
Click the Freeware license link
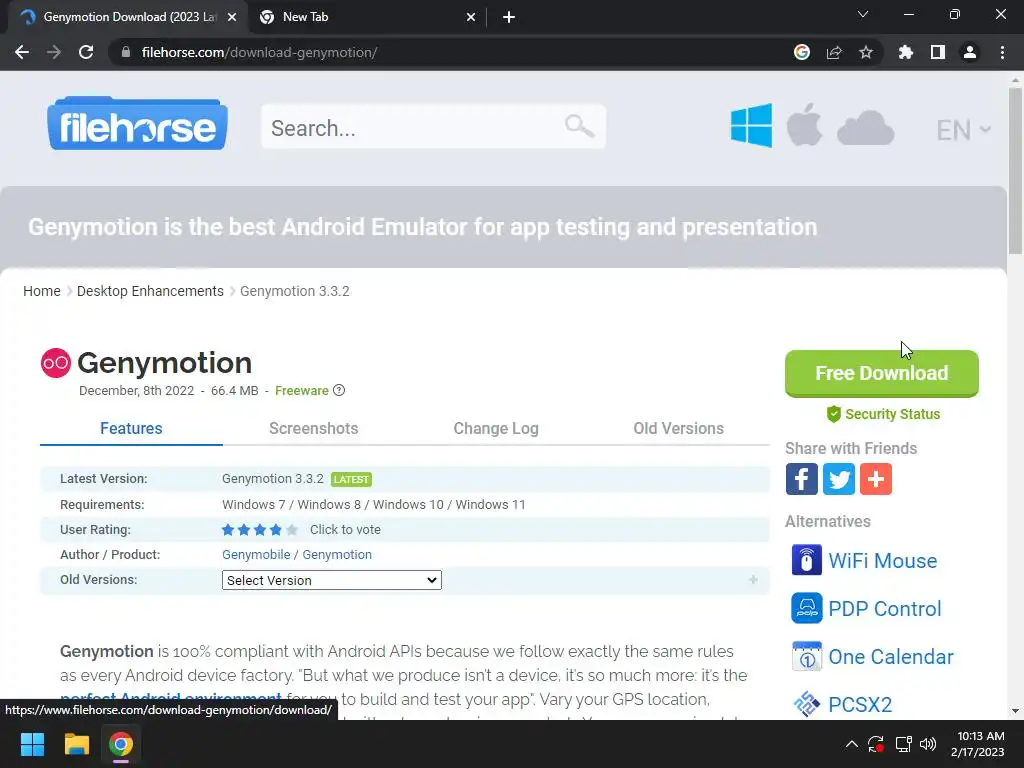pyautogui.click(x=302, y=391)
